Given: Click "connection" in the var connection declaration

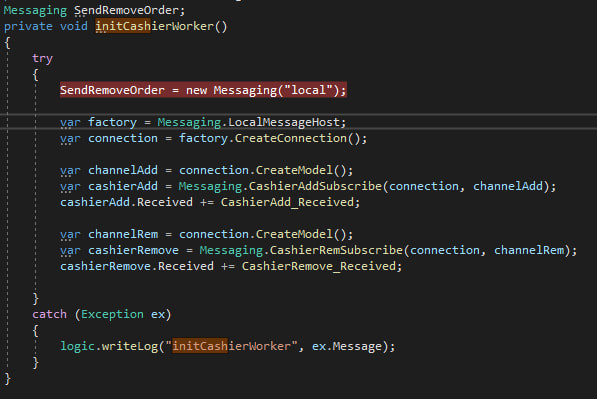Looking at the screenshot, I should tap(123, 138).
